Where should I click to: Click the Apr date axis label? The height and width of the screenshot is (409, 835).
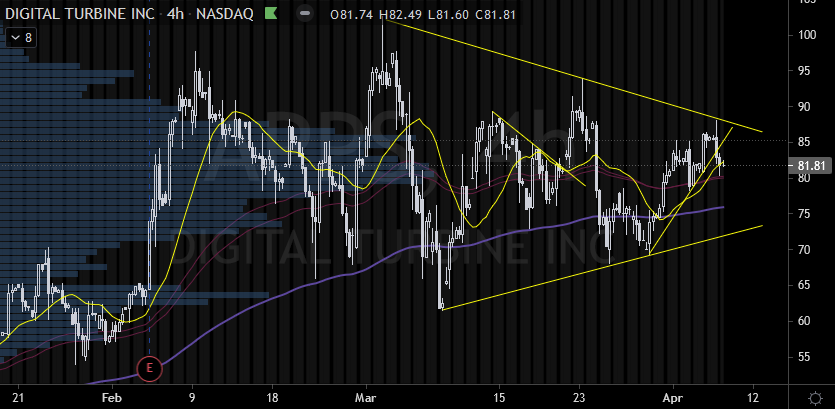(x=673, y=398)
